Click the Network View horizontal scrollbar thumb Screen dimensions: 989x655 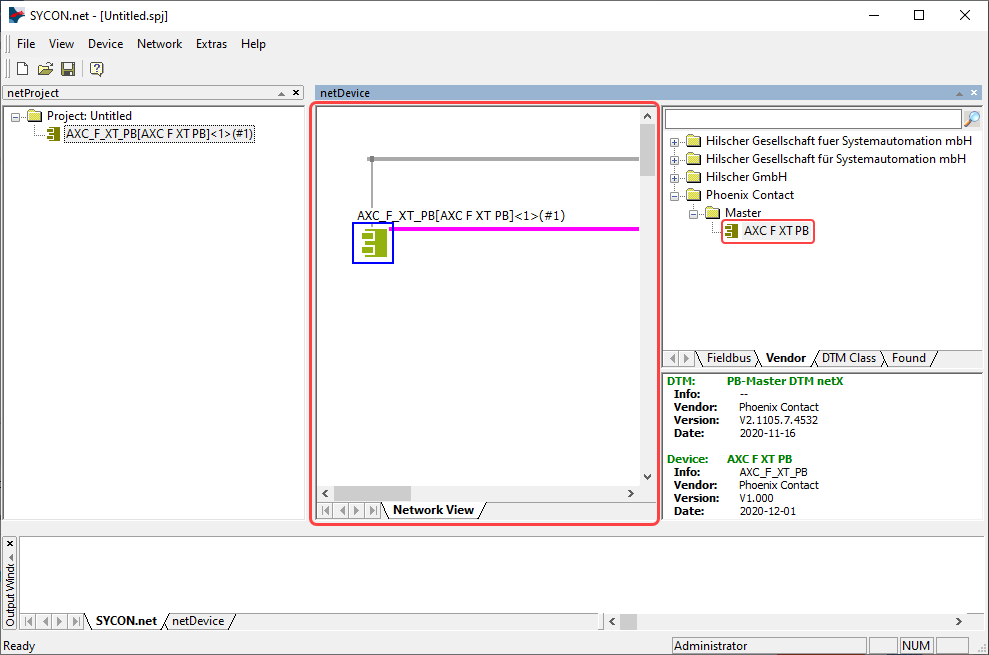pyautogui.click(x=372, y=493)
